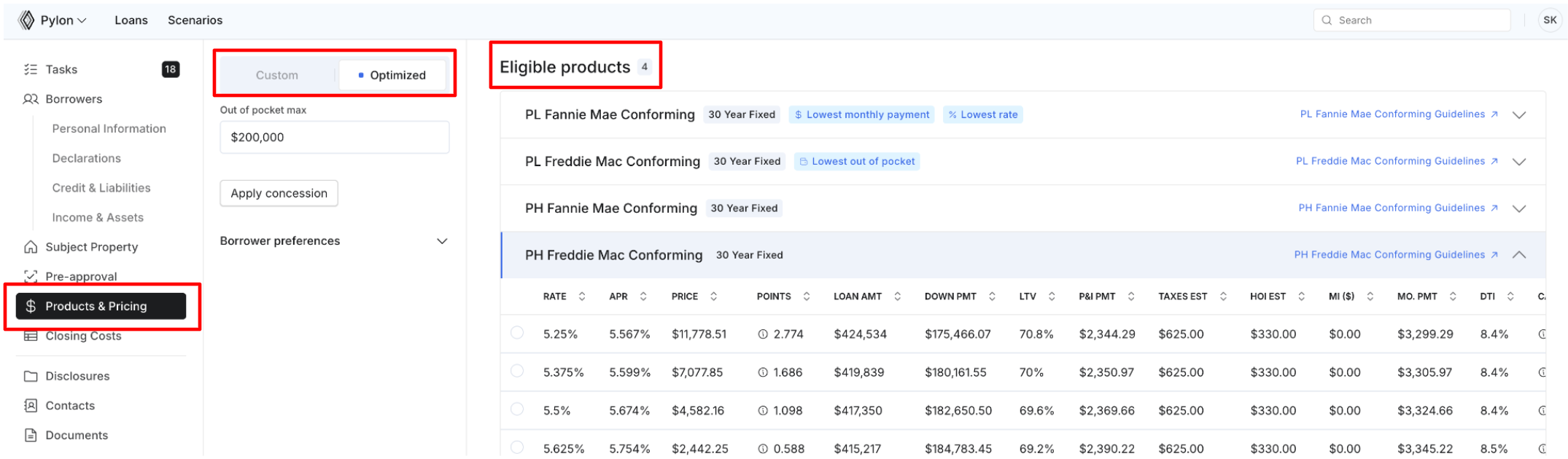Expand the PL Freddie Mac Conforming product
Screen dimensions: 1568x459
[1519, 162]
